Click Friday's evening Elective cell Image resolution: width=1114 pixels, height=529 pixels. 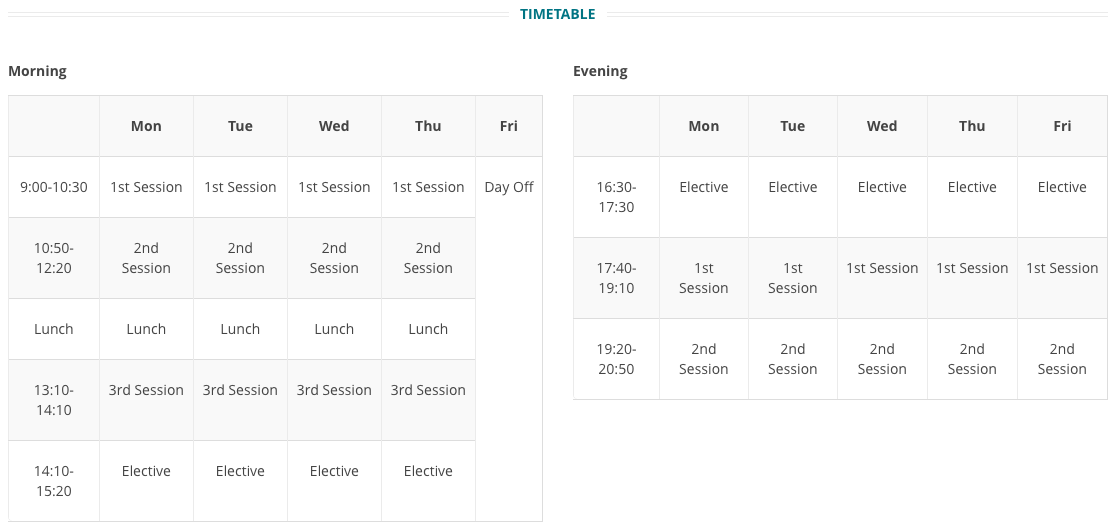click(x=1062, y=187)
